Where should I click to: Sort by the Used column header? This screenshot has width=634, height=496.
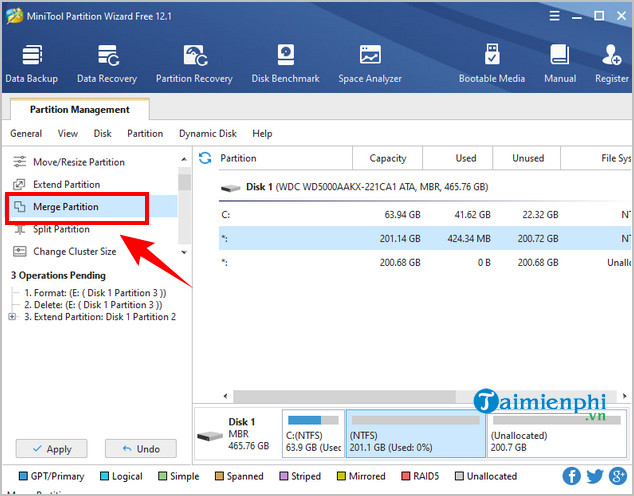[457, 158]
